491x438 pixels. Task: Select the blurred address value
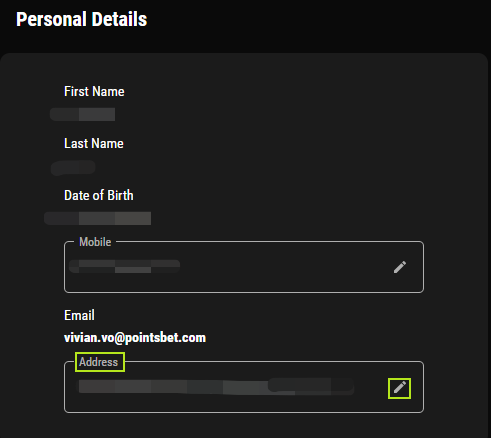[x=216, y=387]
